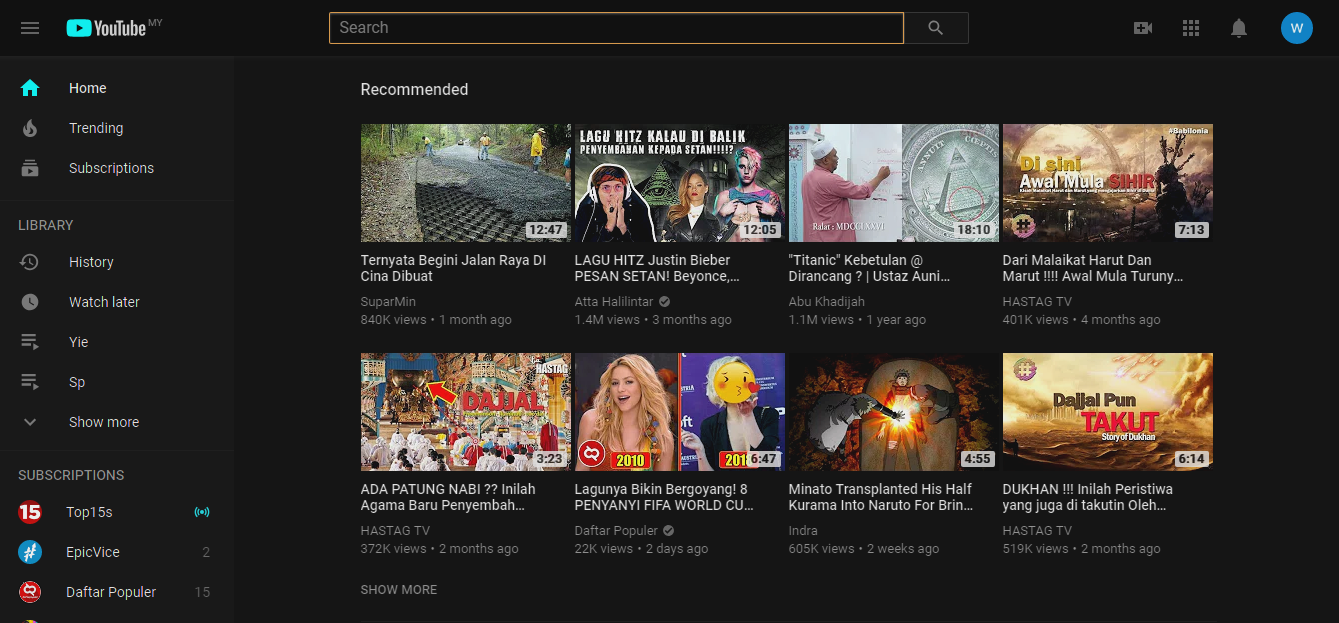
Task: Click the Home house icon
Action: tap(30, 88)
